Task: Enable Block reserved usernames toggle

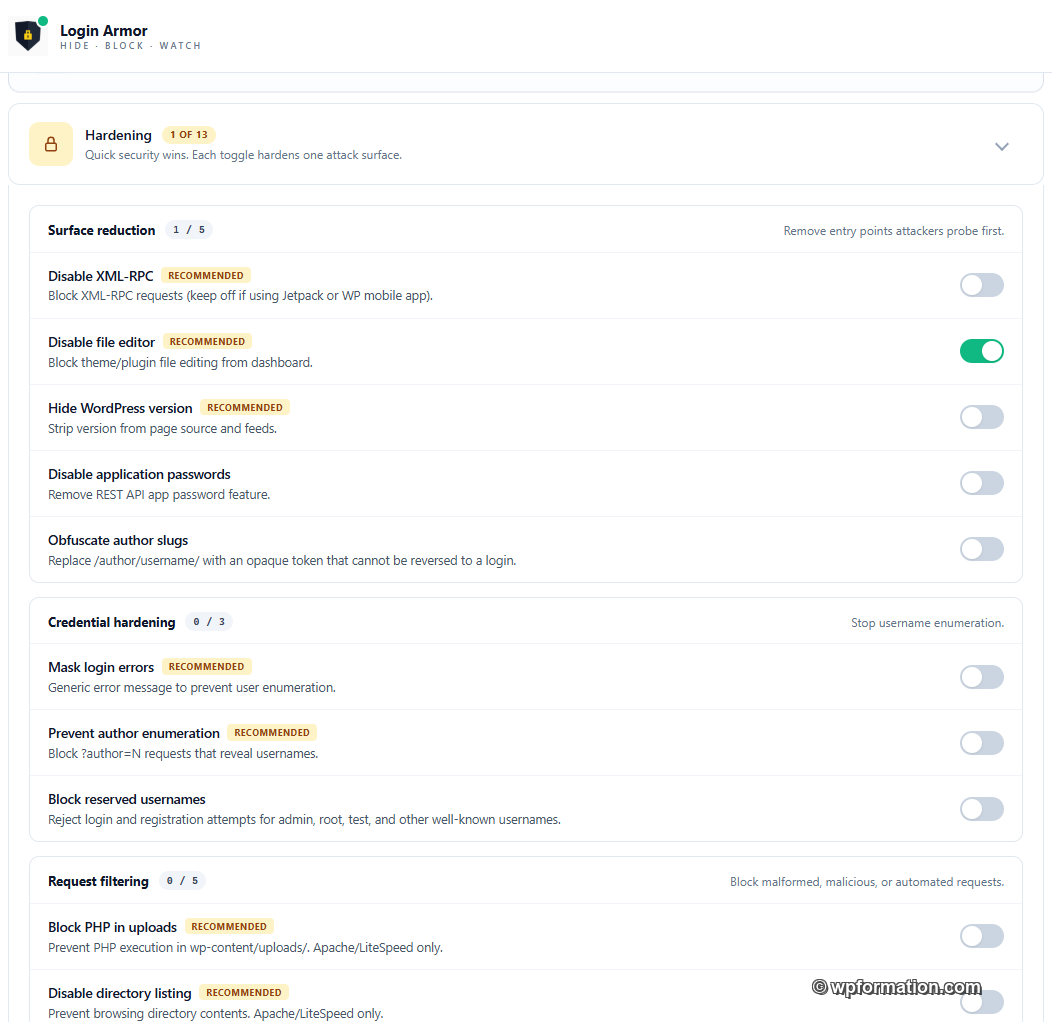Action: tap(982, 809)
